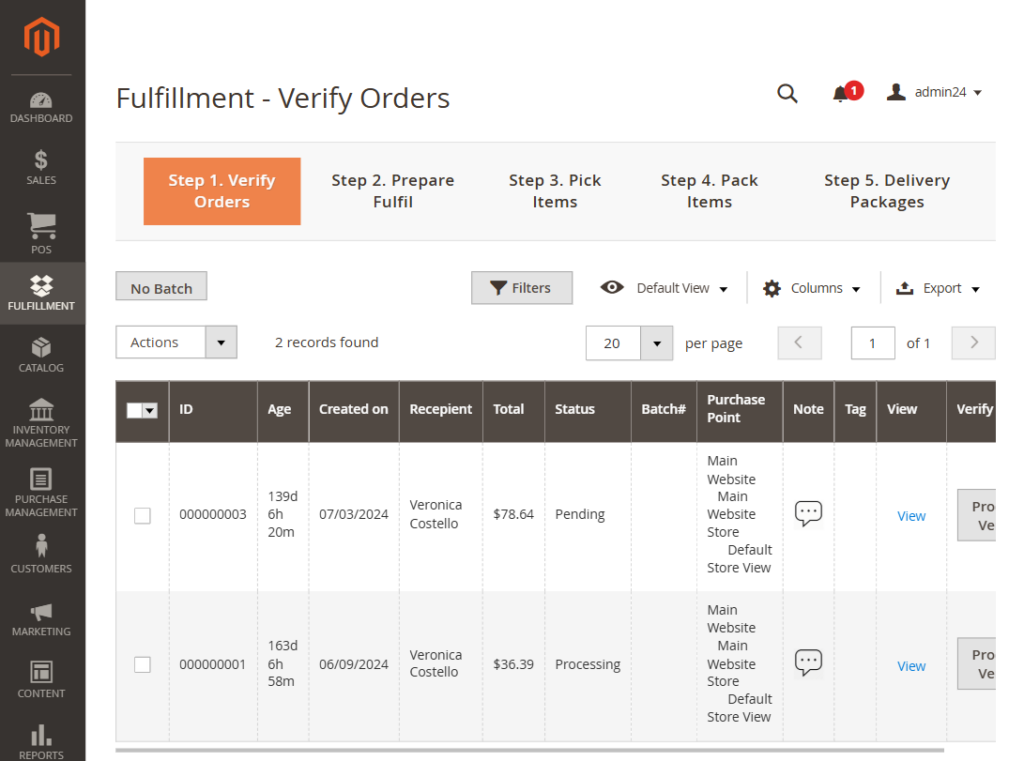Open the admin search magnifier
1024x761 pixels.
787,93
